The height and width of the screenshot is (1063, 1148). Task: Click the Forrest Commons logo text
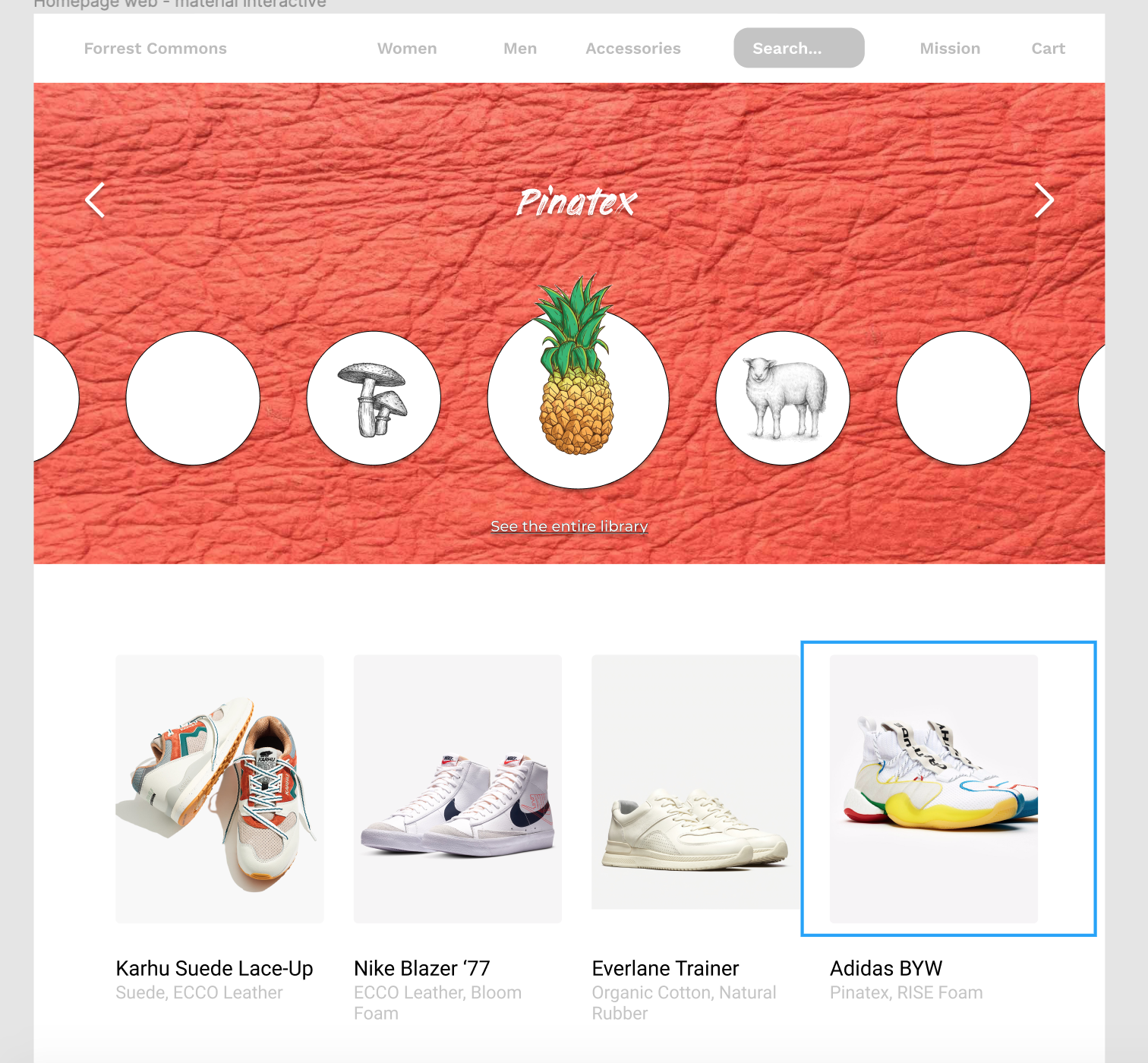156,49
